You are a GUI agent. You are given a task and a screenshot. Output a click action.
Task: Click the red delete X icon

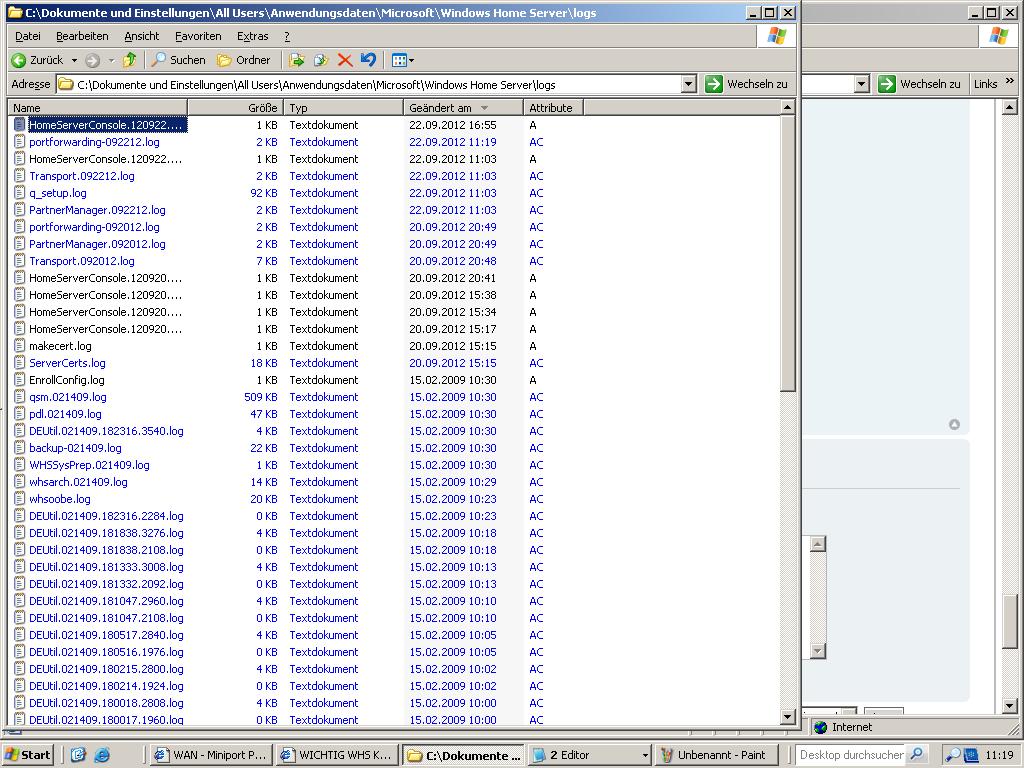coord(345,60)
